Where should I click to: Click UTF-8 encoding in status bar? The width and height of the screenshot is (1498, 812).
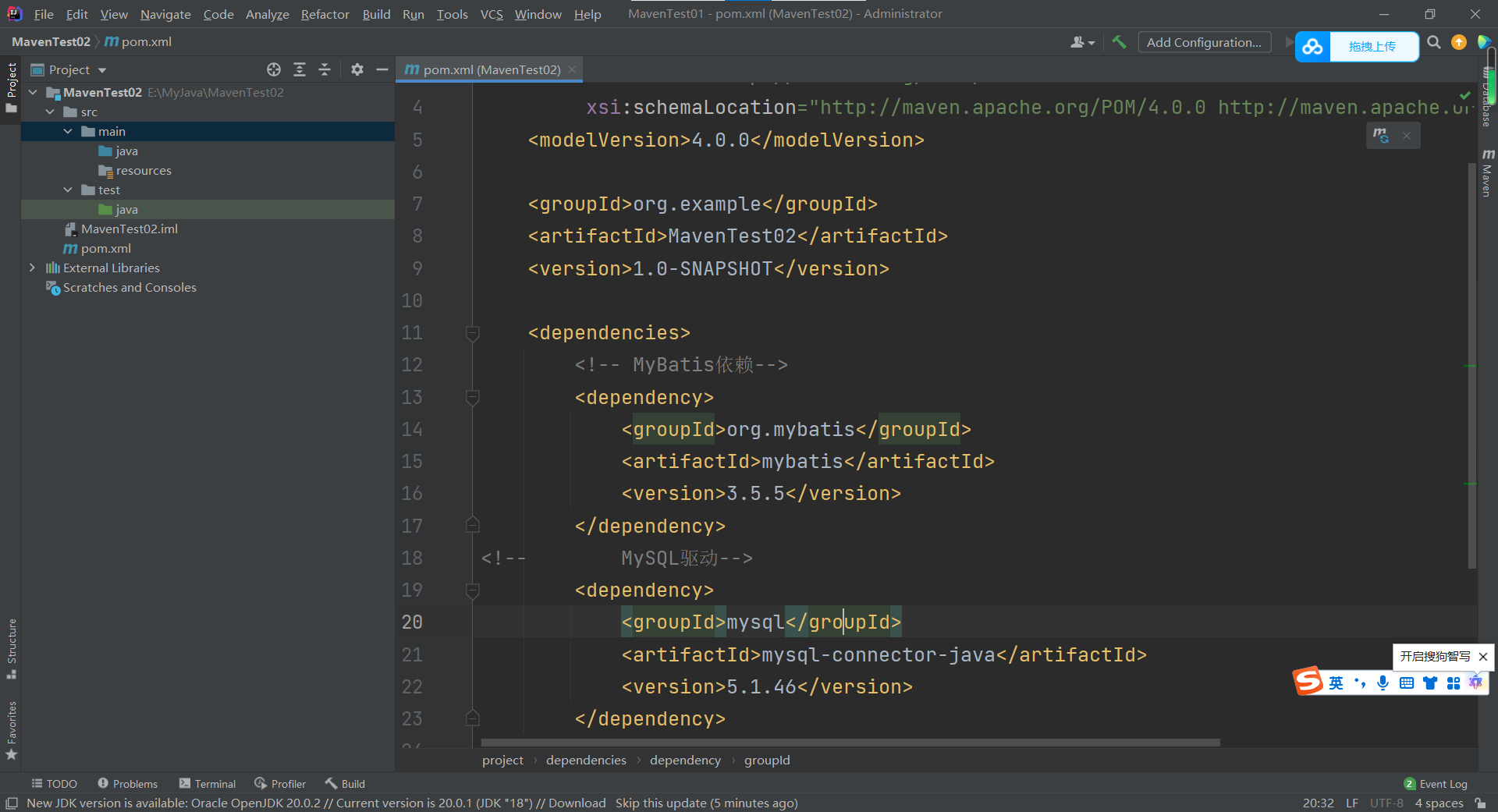point(1386,803)
